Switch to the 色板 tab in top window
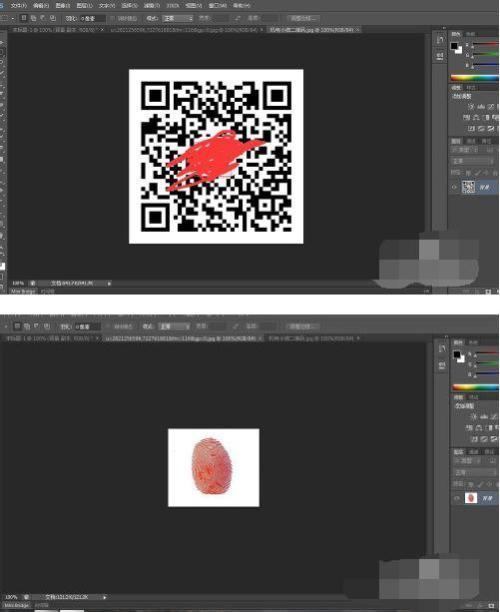The height and width of the screenshot is (612, 500). pyautogui.click(x=471, y=34)
